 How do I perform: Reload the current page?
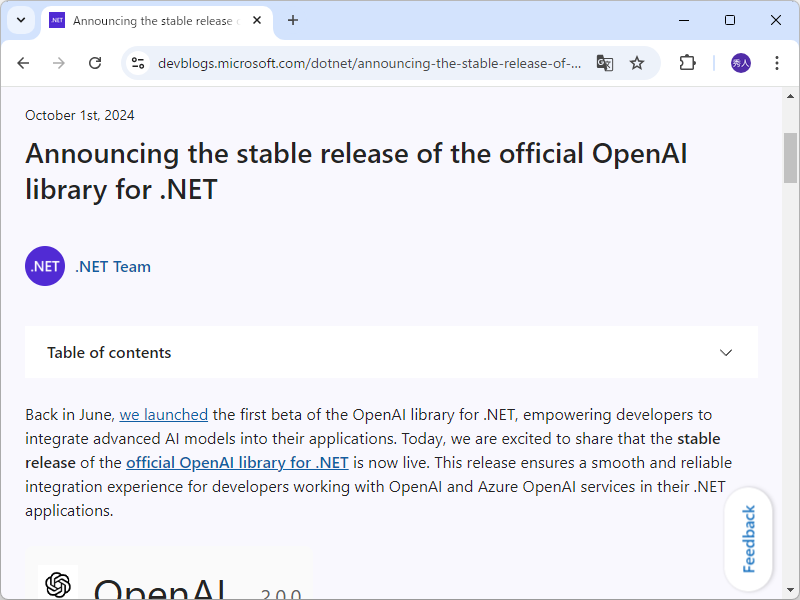tap(95, 62)
